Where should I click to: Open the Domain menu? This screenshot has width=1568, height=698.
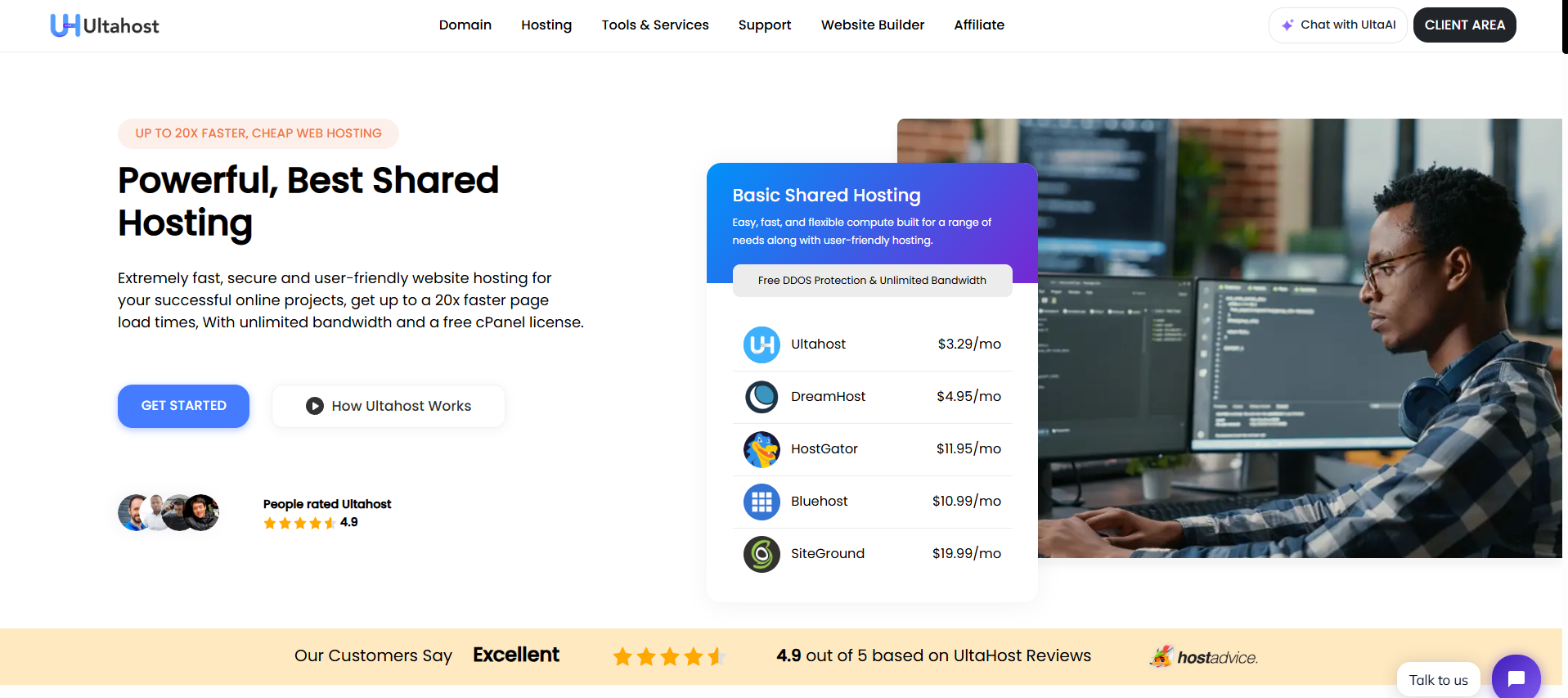tap(465, 25)
